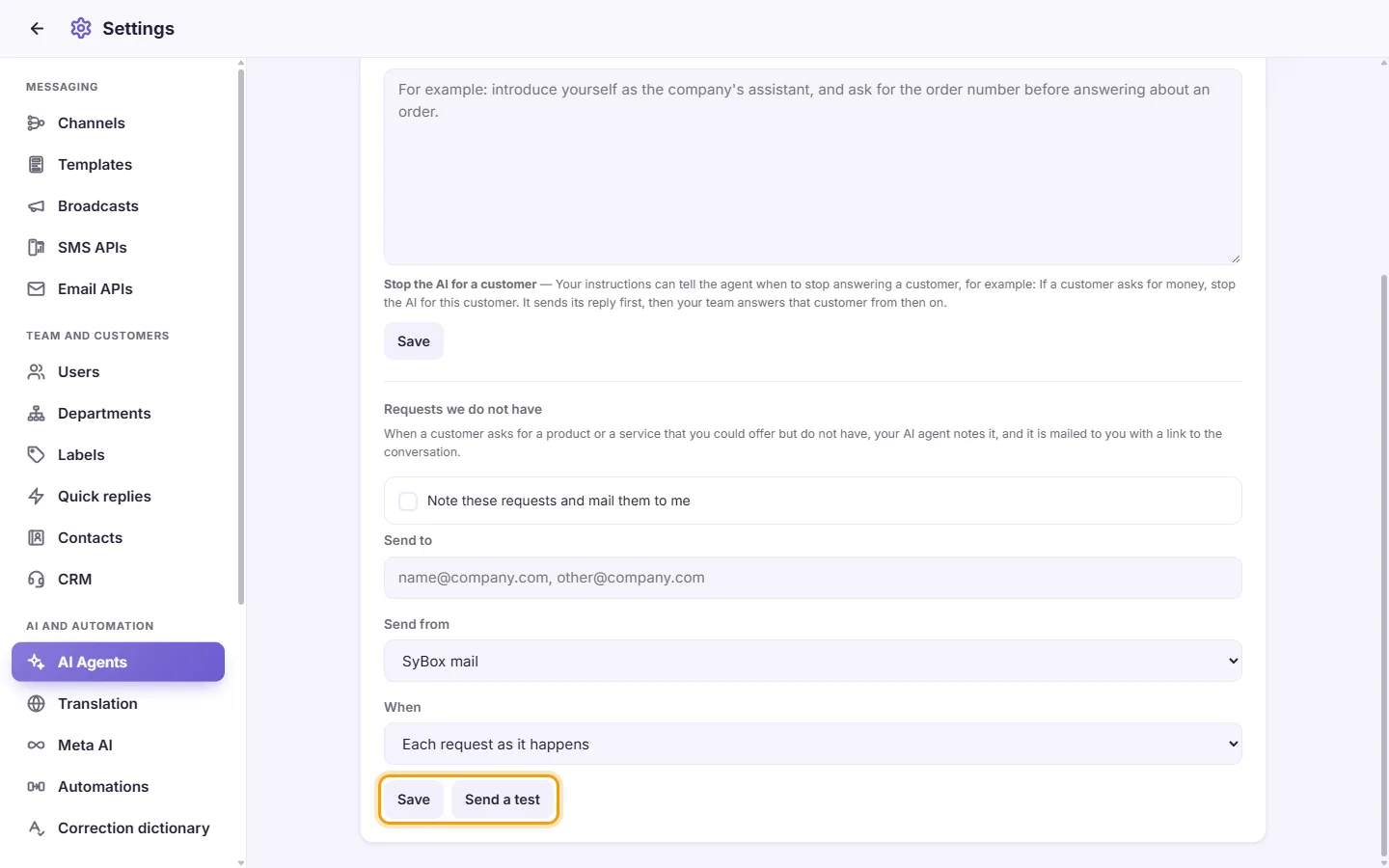Click the AI AND AUTOMATION section header

point(90,626)
